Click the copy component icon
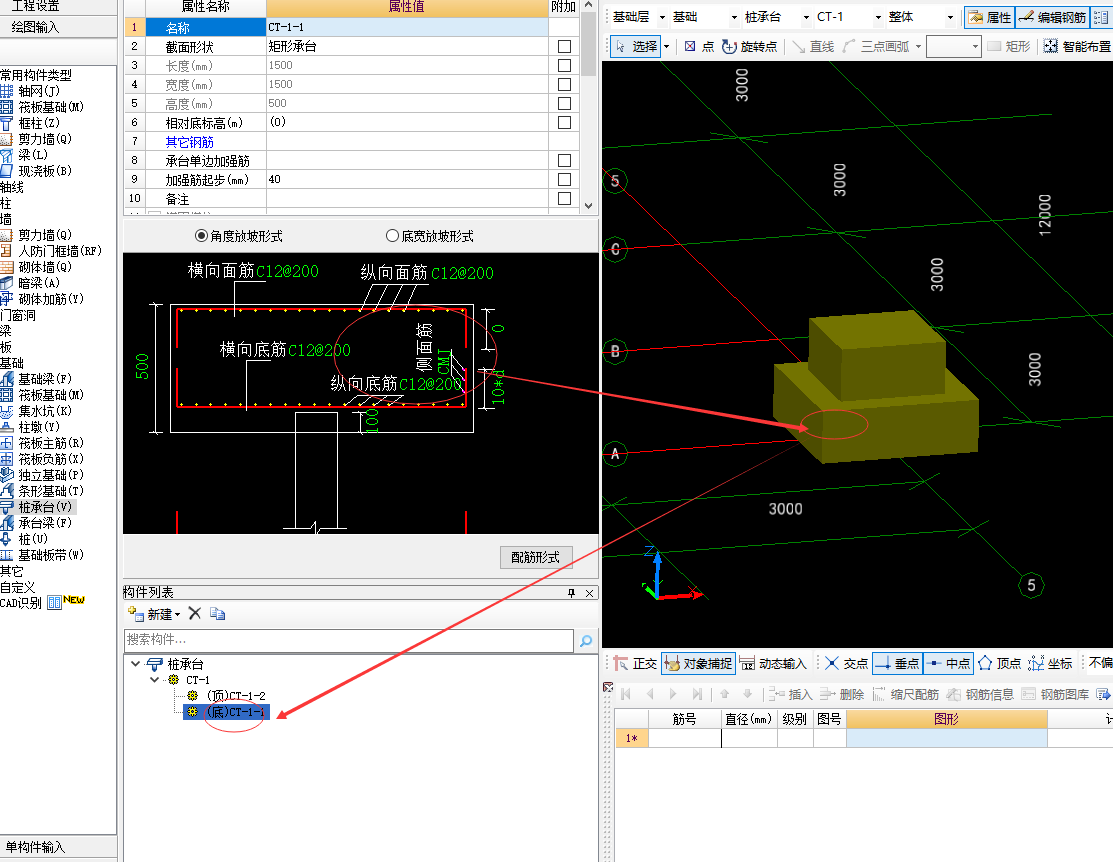 click(x=218, y=613)
